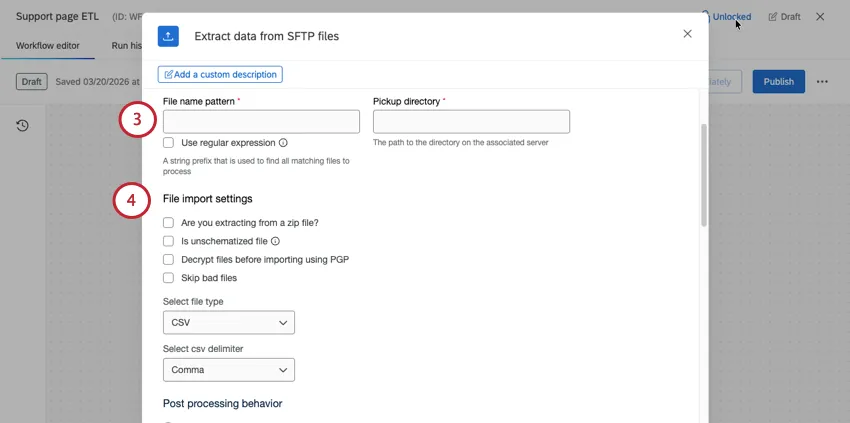Click the blue Publish button
The width and height of the screenshot is (850, 423).
[x=778, y=82]
